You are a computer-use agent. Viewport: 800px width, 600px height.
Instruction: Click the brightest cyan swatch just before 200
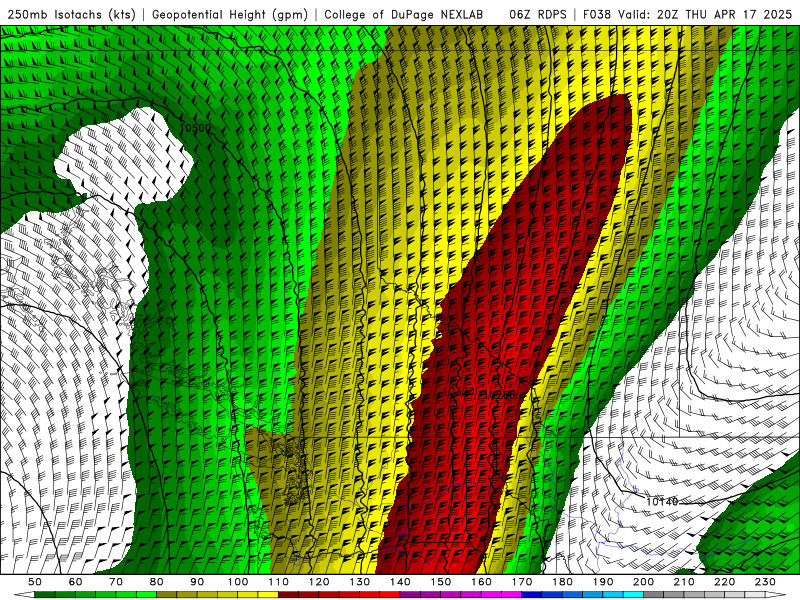[633, 594]
